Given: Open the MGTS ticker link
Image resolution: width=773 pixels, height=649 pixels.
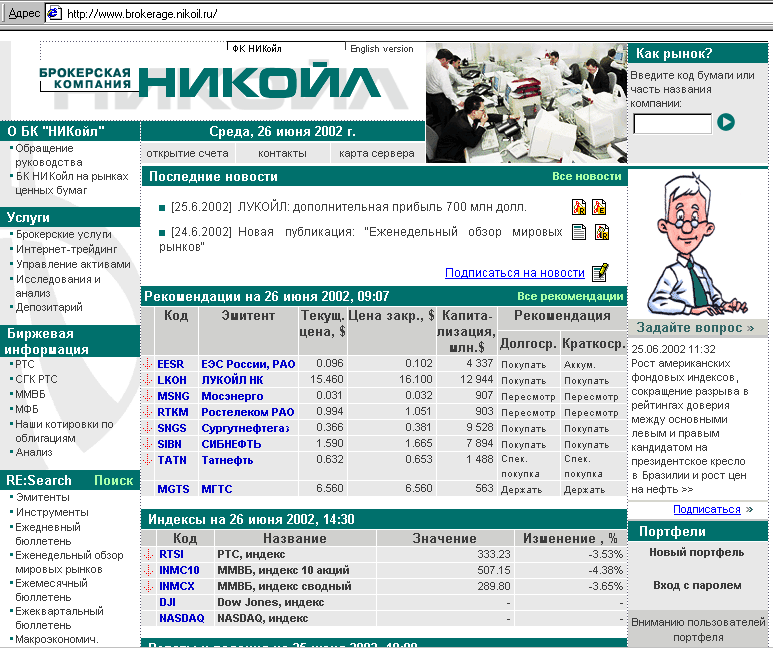Looking at the screenshot, I should 173,489.
